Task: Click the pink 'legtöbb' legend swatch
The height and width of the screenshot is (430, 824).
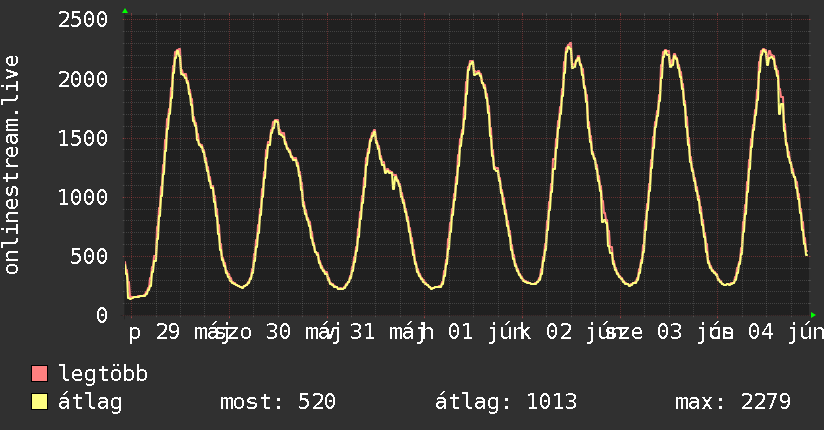Action: [x=39, y=374]
